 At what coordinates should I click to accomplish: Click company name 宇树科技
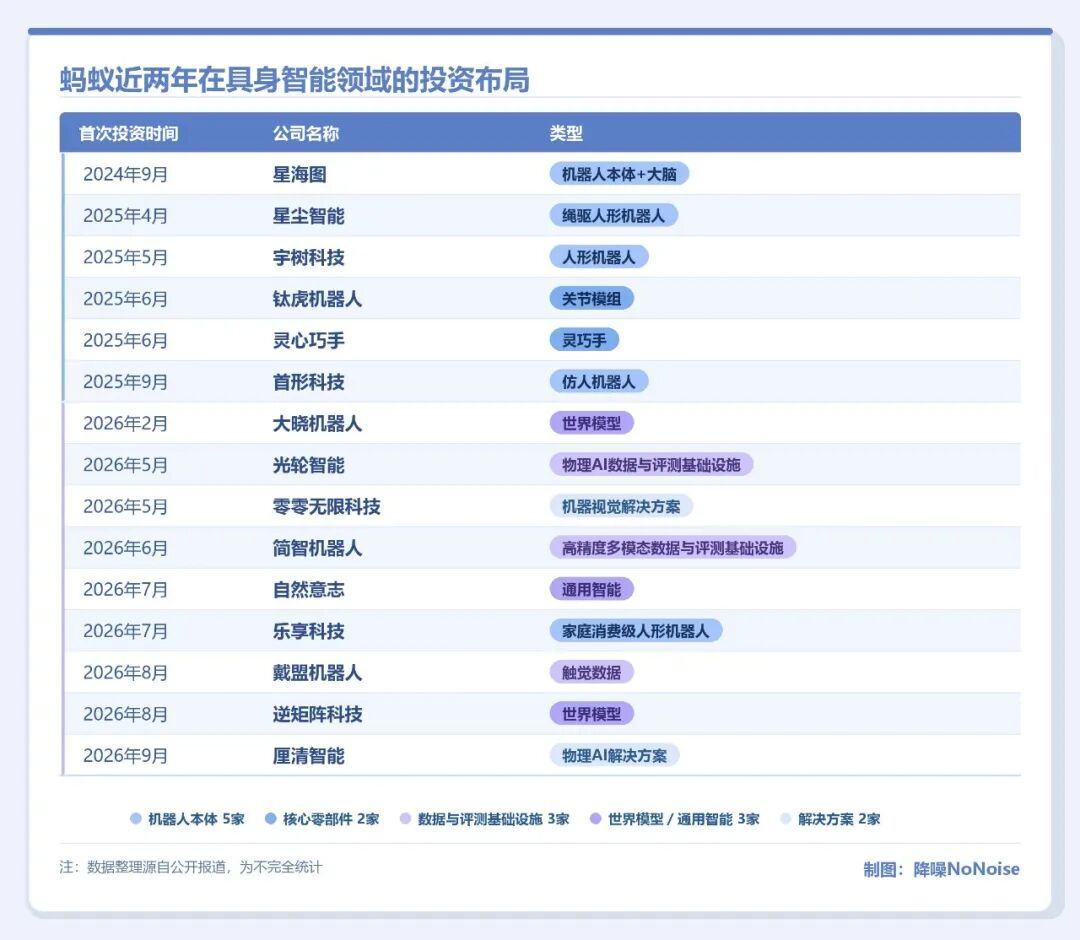tap(309, 258)
